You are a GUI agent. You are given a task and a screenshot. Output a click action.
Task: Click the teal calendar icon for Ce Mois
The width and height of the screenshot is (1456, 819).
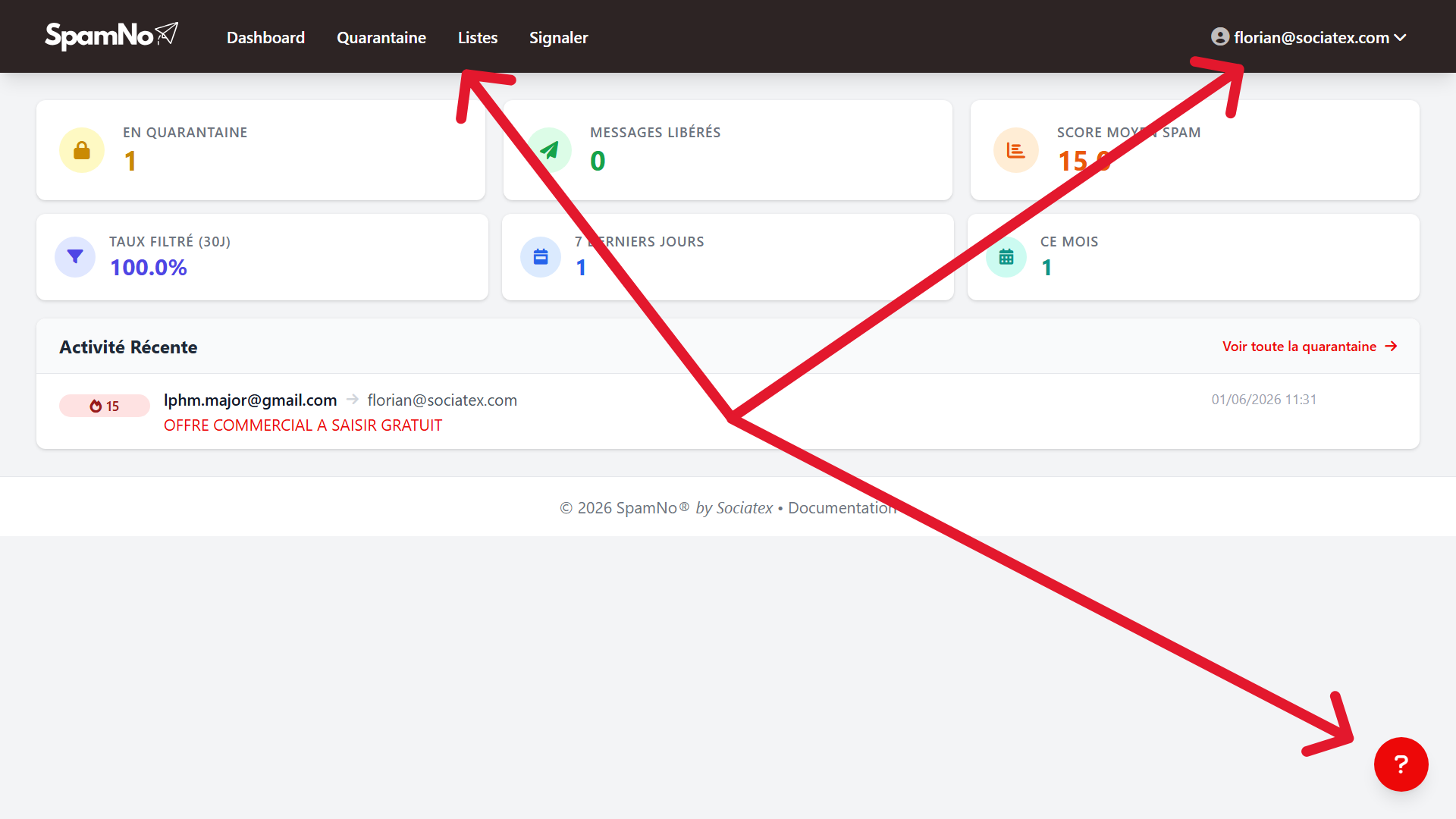pyautogui.click(x=1006, y=257)
